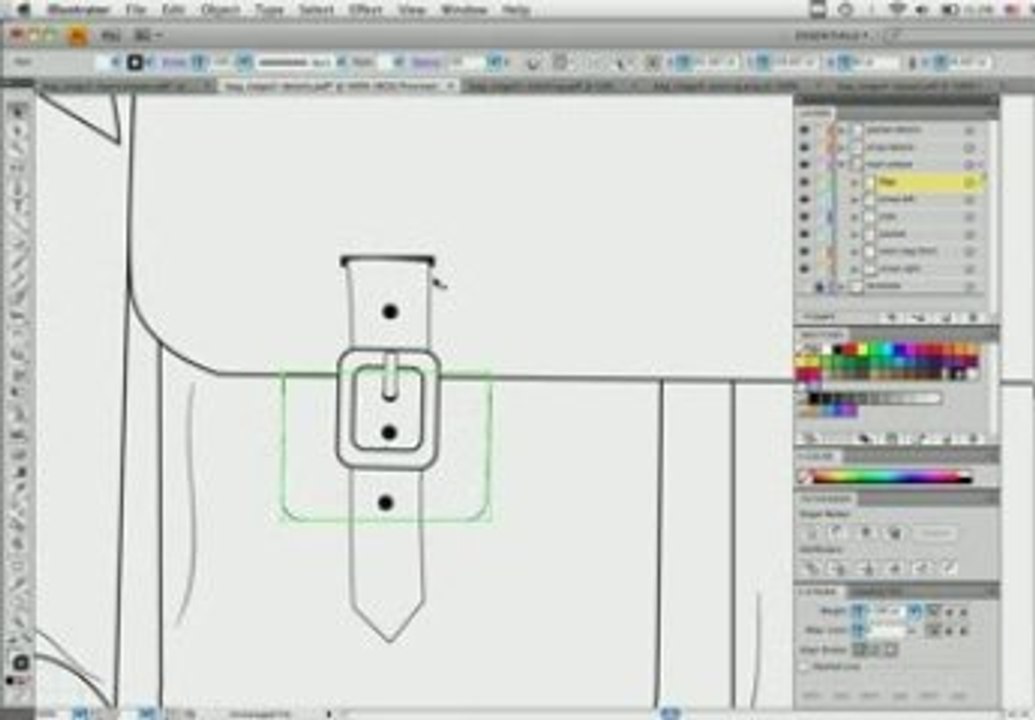Select the Direct Selection tool
Viewport: 1035px width, 720px height.
(x=18, y=130)
